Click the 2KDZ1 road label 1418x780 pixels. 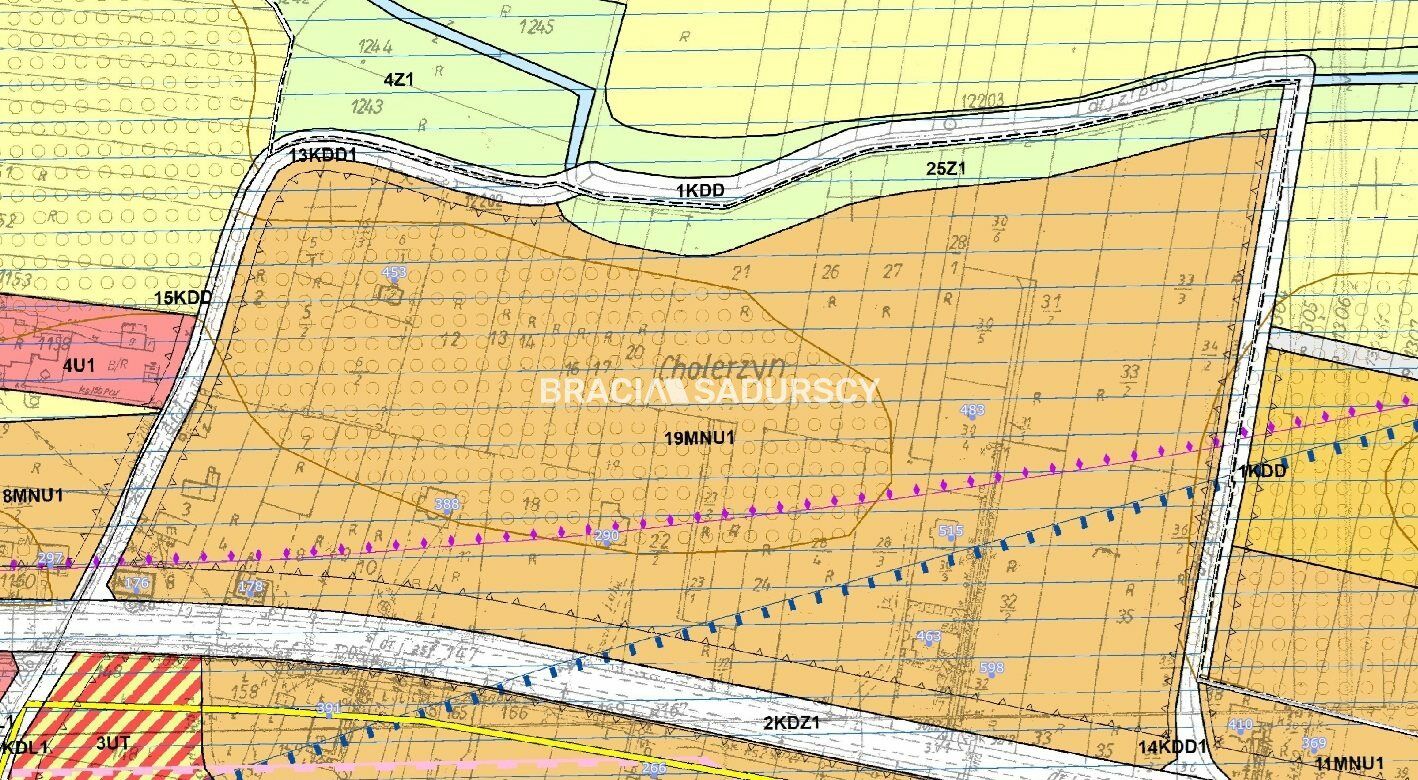pos(792,723)
